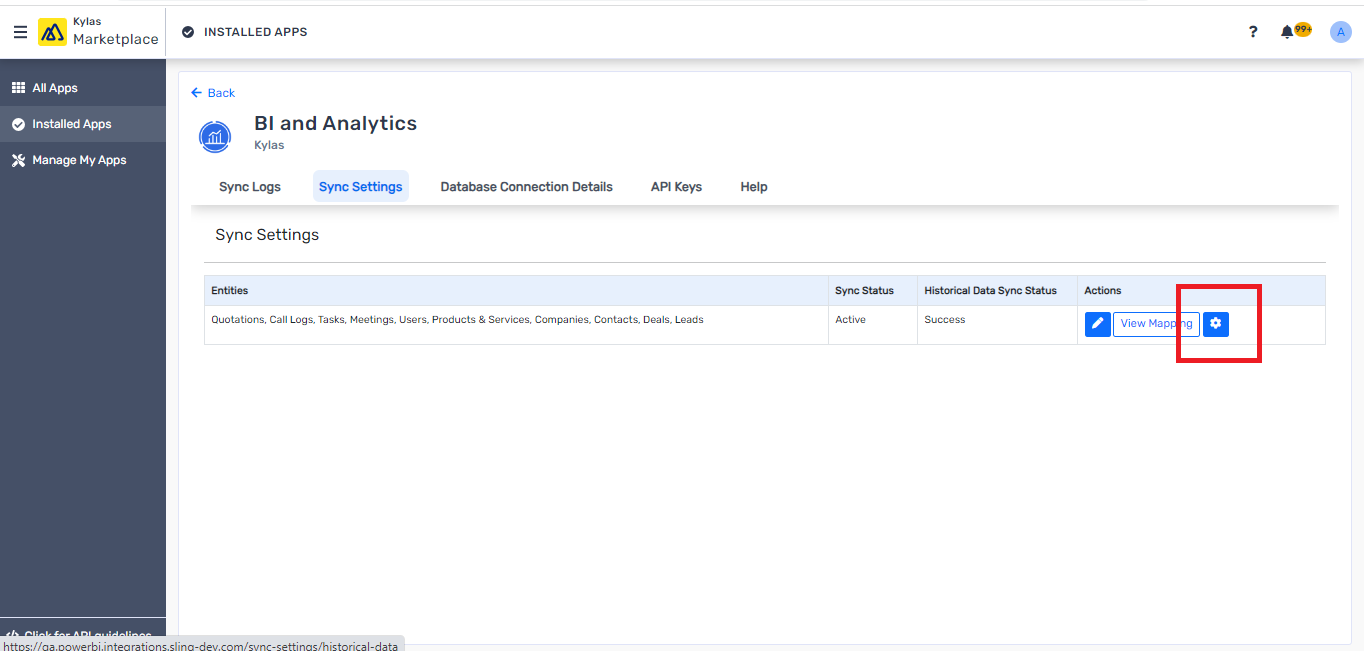The image size is (1364, 651).
Task: Switch to the Sync Logs tab
Action: pos(250,187)
